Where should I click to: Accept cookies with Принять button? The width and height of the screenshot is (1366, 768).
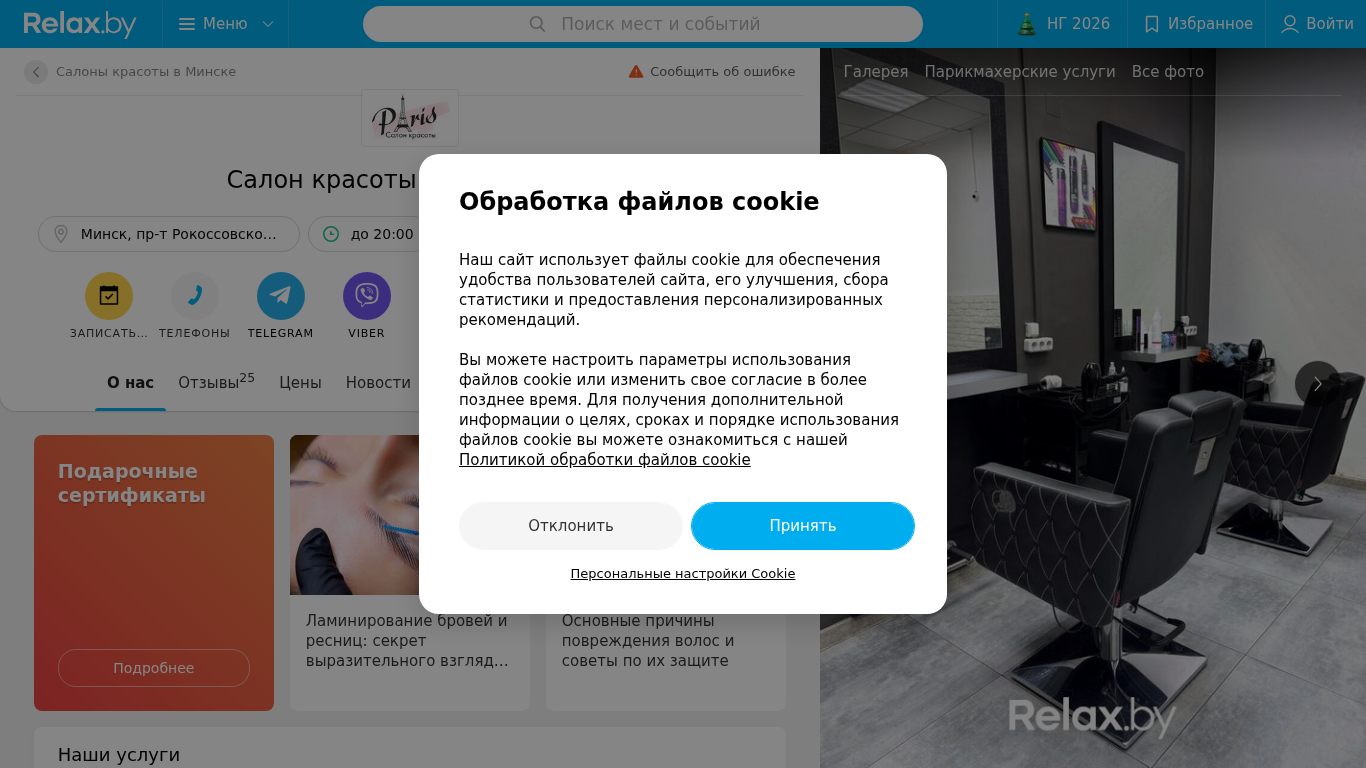(x=803, y=526)
